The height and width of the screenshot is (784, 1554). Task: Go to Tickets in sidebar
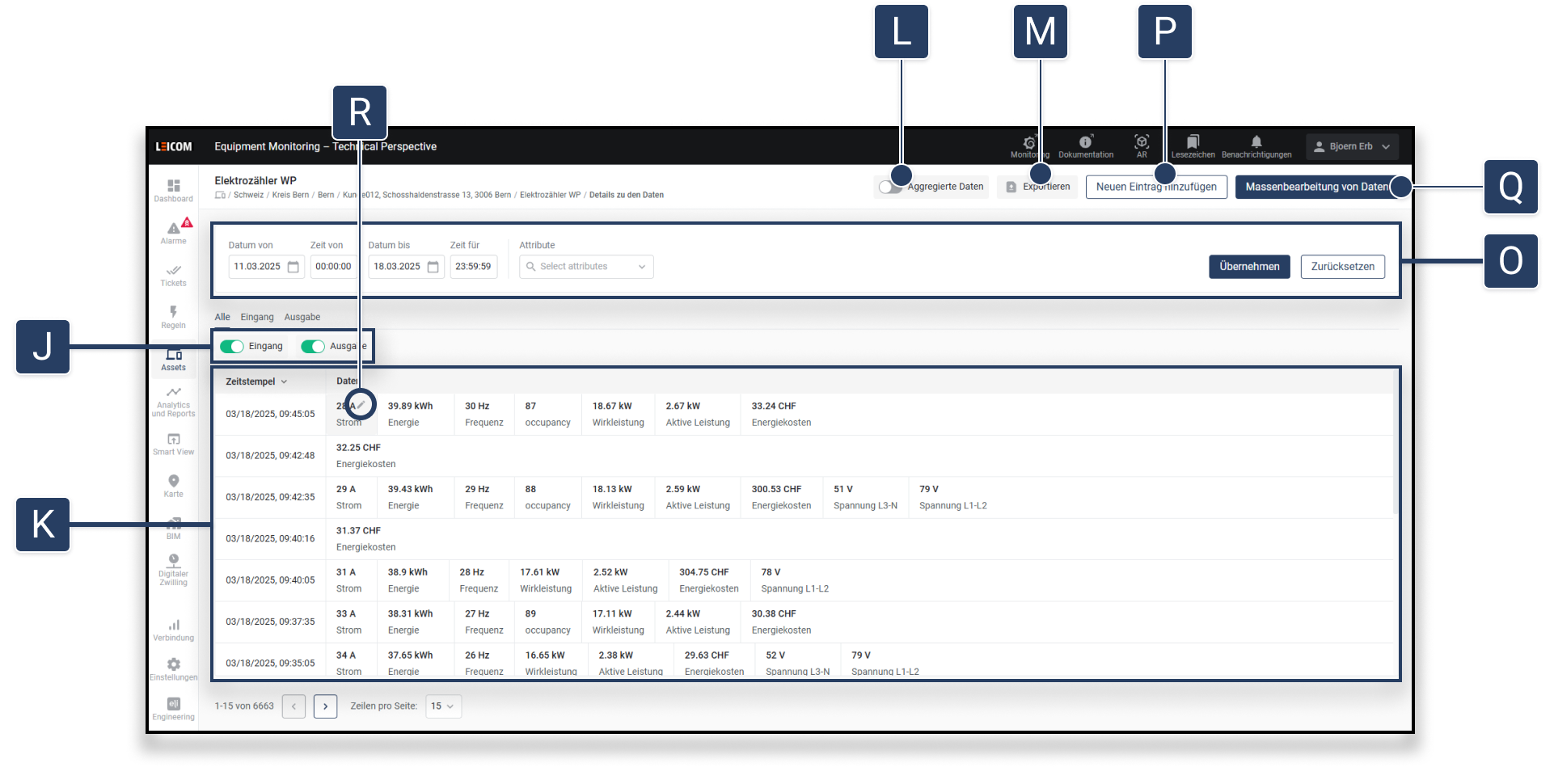(x=173, y=275)
